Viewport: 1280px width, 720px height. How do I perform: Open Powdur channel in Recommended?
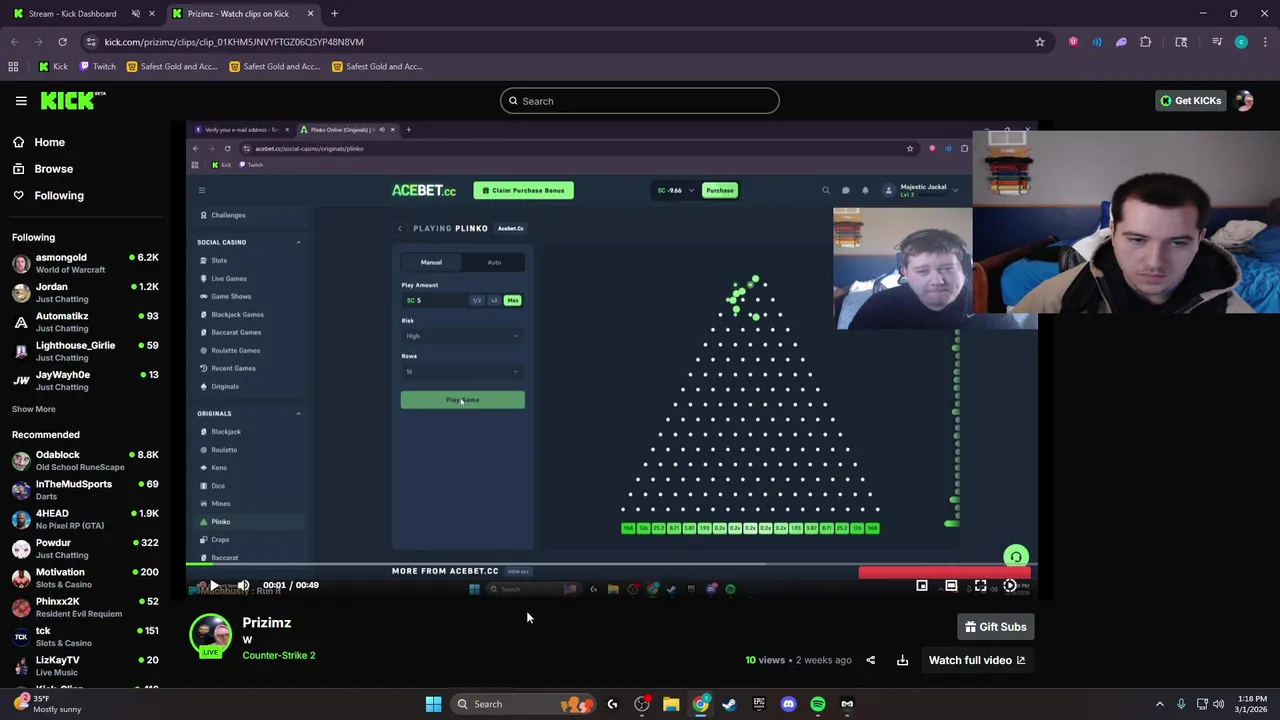tap(84, 549)
